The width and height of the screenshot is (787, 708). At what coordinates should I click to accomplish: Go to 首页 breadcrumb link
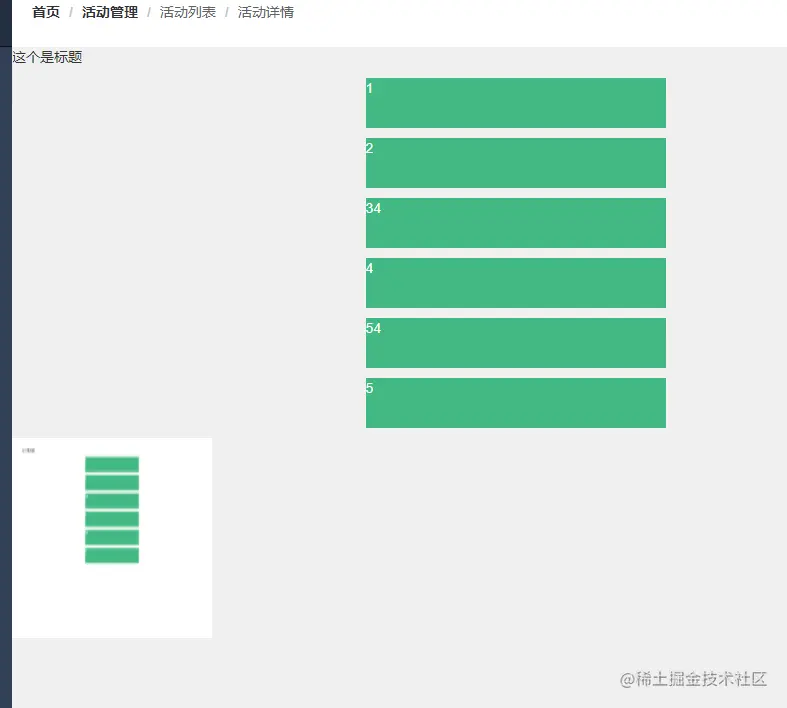click(x=46, y=12)
